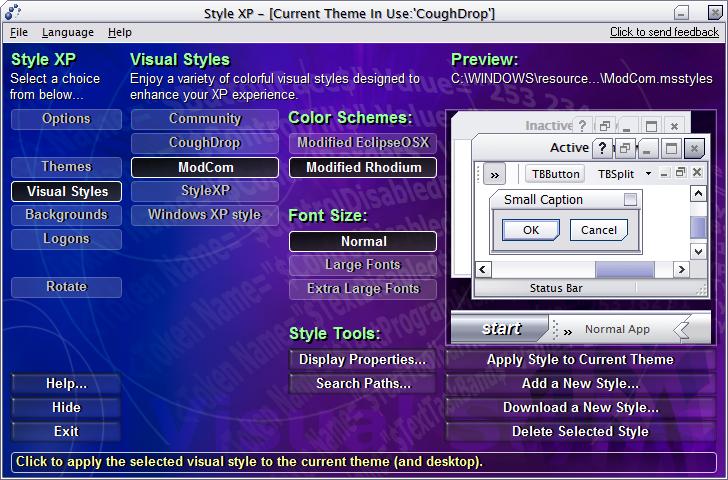
Task: Click the Normal App taskbar item
Action: [x=617, y=329]
